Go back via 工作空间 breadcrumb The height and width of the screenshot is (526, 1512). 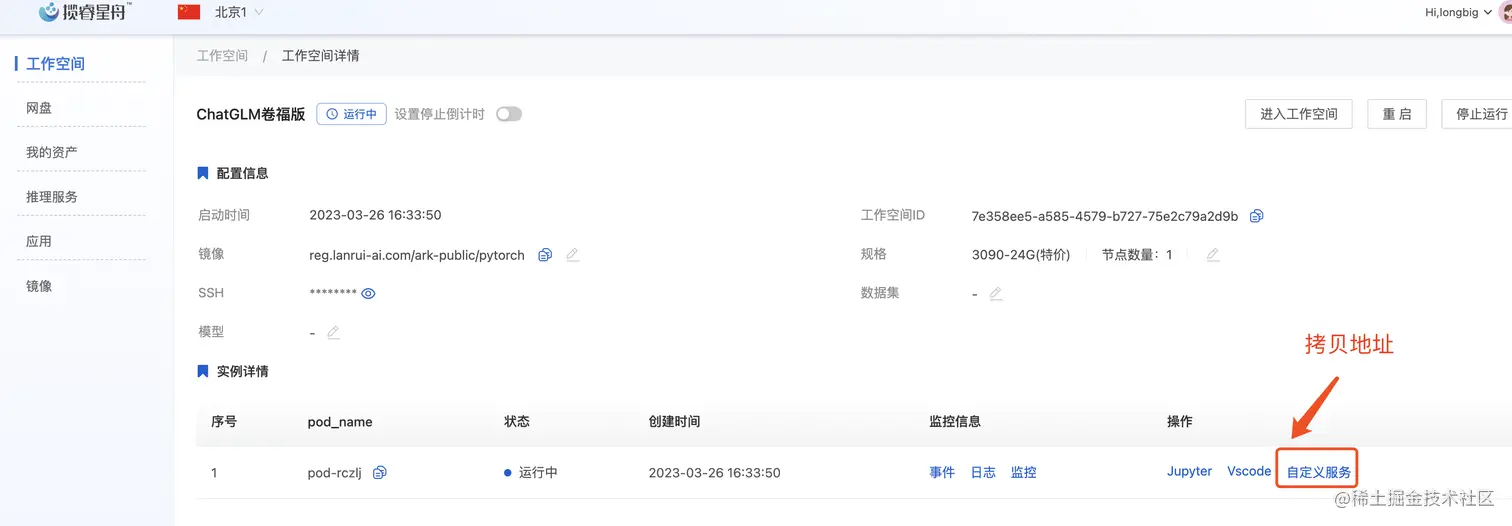pyautogui.click(x=222, y=56)
